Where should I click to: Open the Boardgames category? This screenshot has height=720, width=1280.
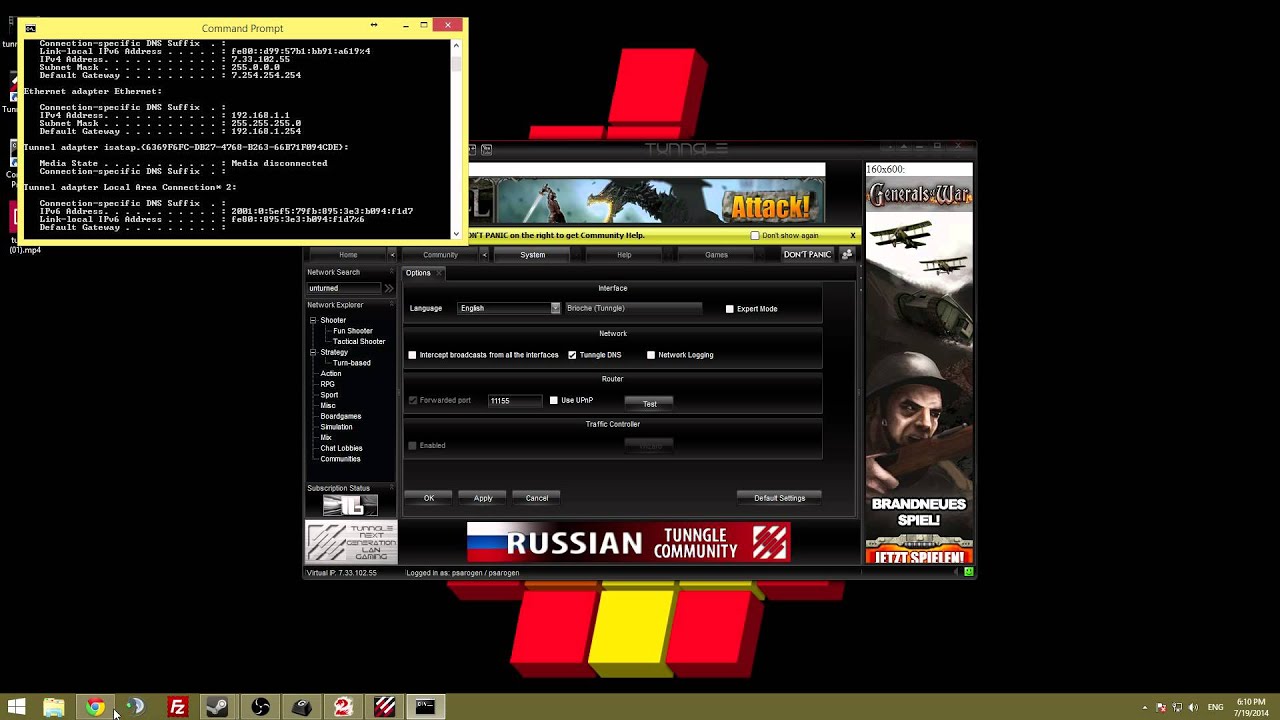341,416
